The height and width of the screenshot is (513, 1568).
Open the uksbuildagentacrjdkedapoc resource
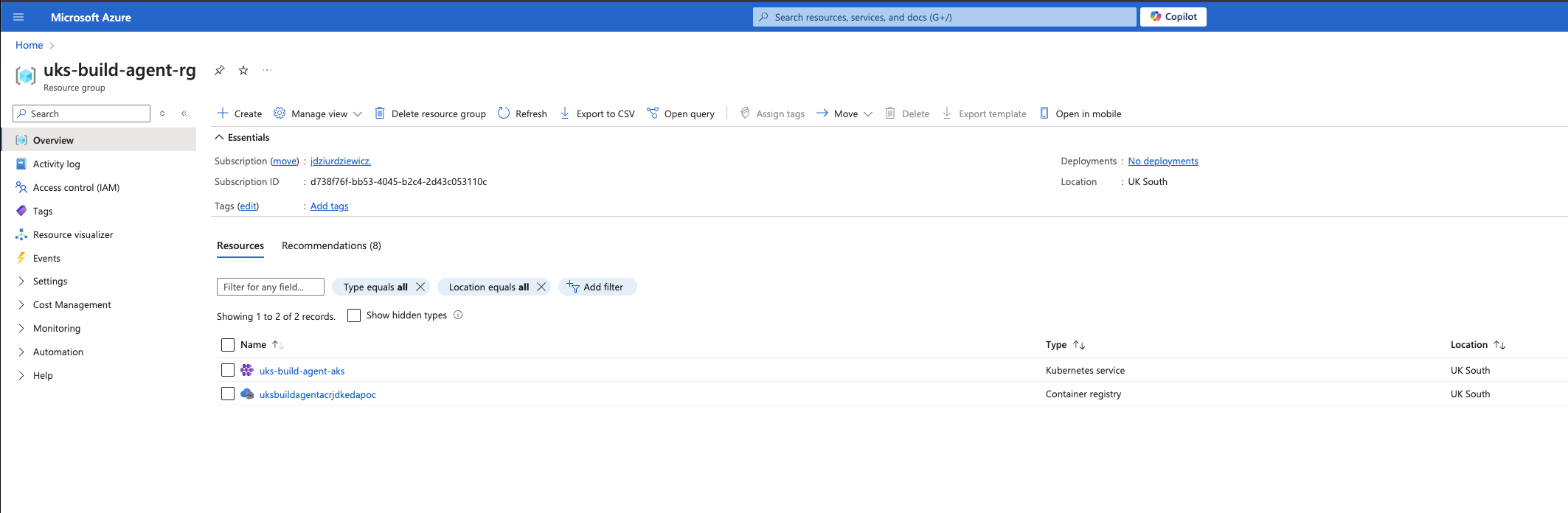(318, 394)
